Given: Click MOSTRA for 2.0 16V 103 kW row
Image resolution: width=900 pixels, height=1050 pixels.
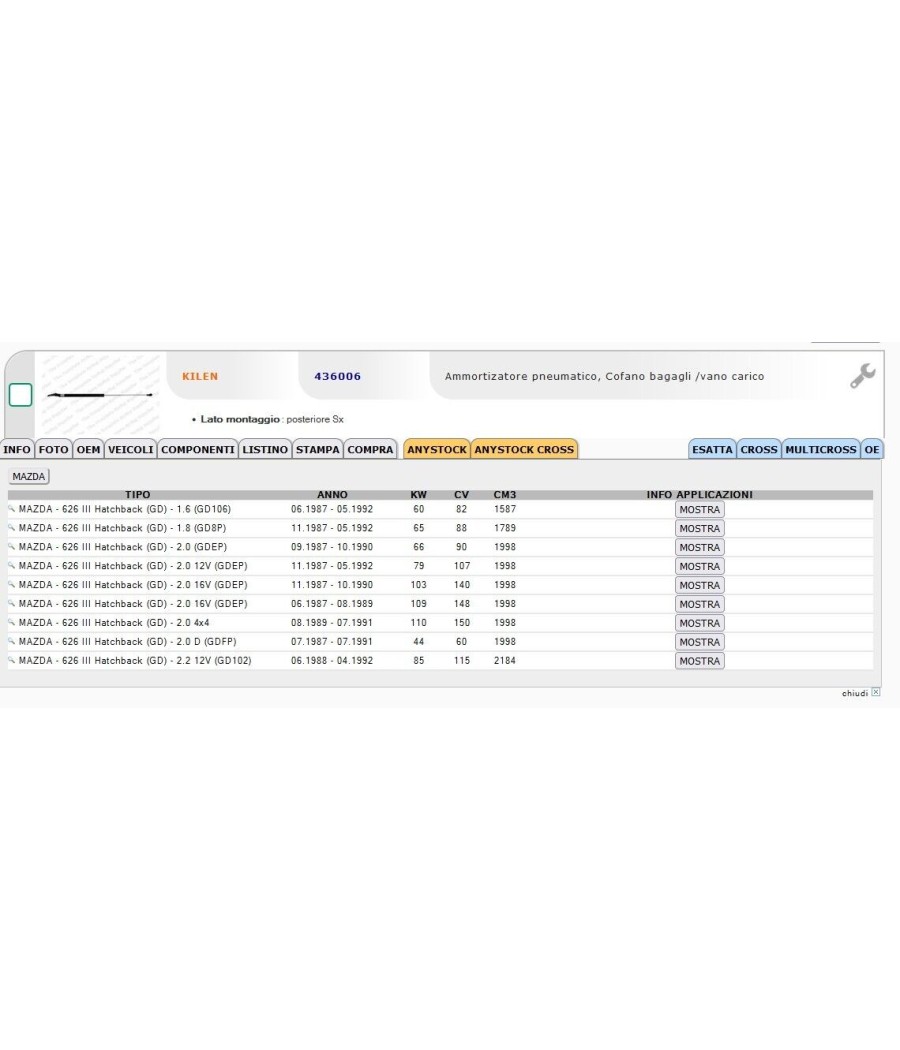Looking at the screenshot, I should tap(700, 585).
